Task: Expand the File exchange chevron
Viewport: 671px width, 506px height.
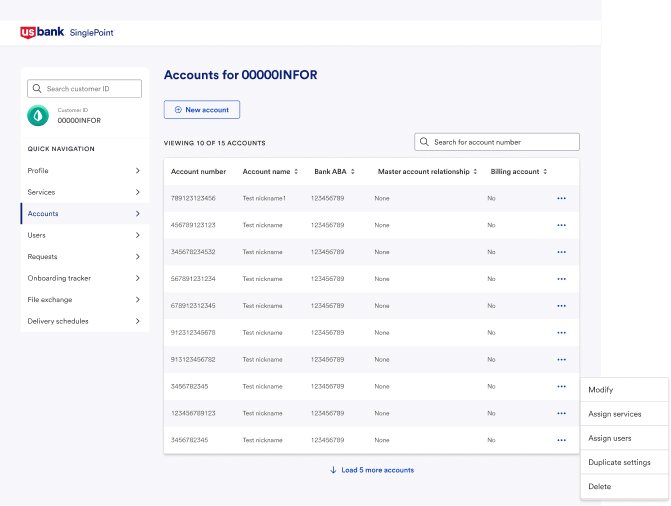Action: click(x=137, y=299)
